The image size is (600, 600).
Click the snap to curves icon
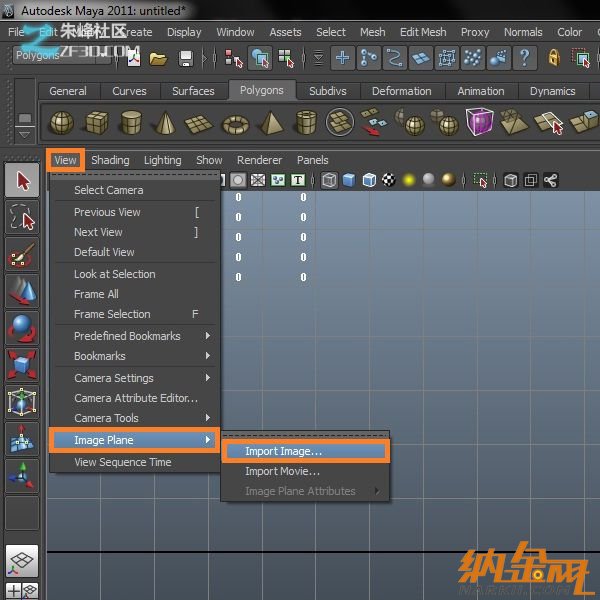[368, 58]
